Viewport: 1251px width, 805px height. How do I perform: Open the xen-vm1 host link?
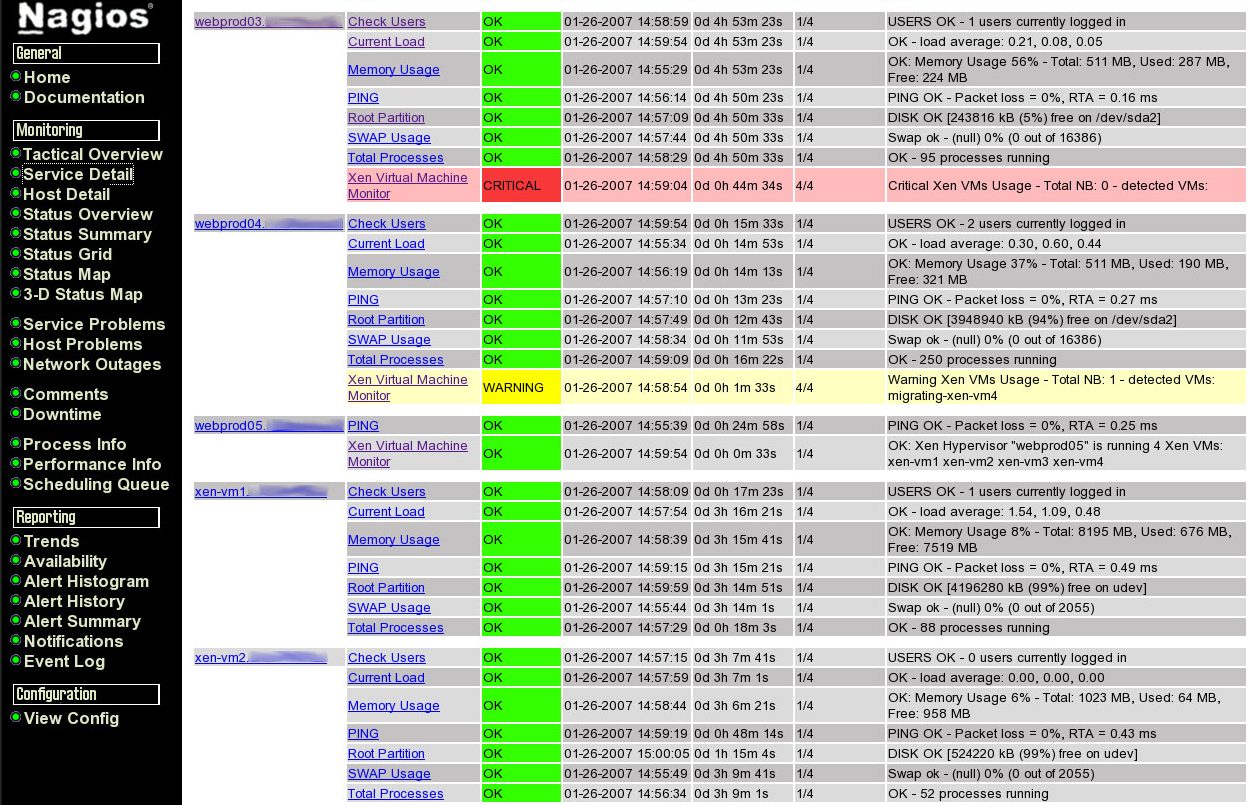point(260,492)
